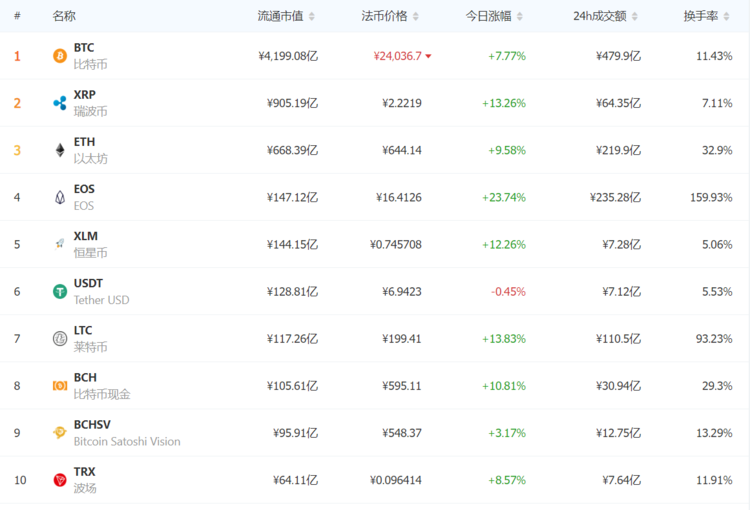
Task: Open the EOS ticker link in bold
Action: tap(84, 189)
